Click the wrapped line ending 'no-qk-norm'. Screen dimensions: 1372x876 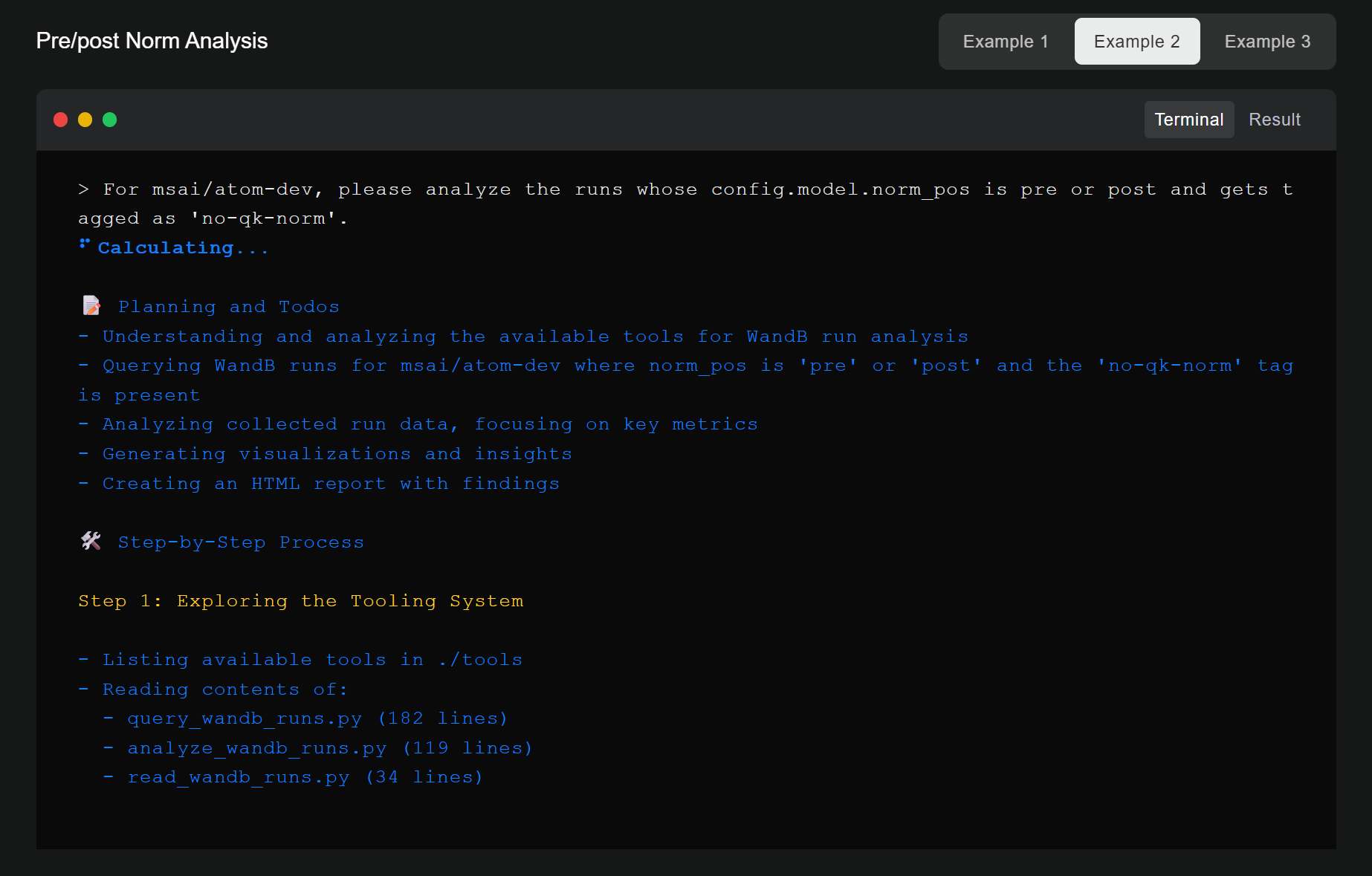click(213, 218)
